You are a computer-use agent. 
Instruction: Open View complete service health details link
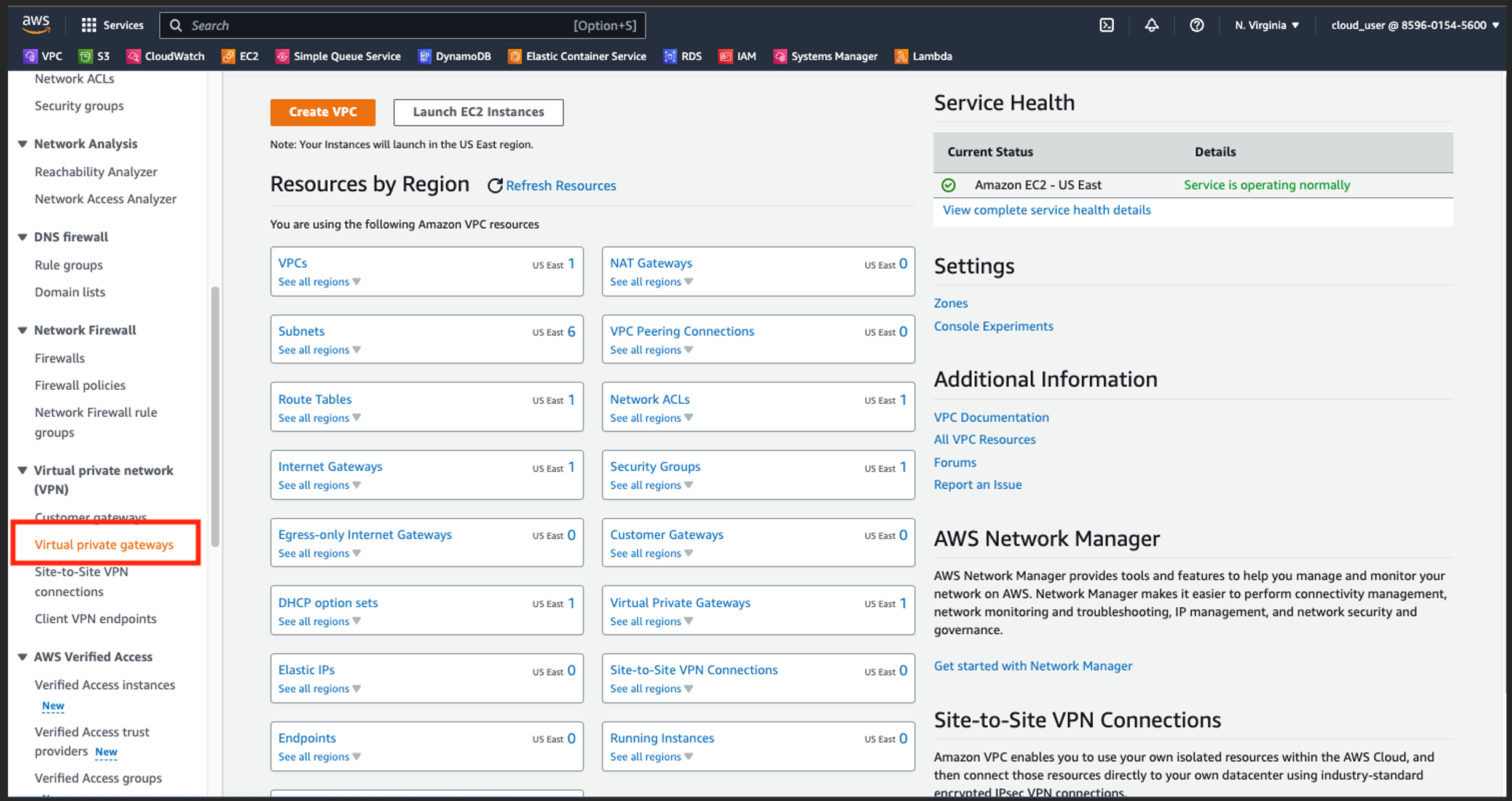tap(1047, 210)
